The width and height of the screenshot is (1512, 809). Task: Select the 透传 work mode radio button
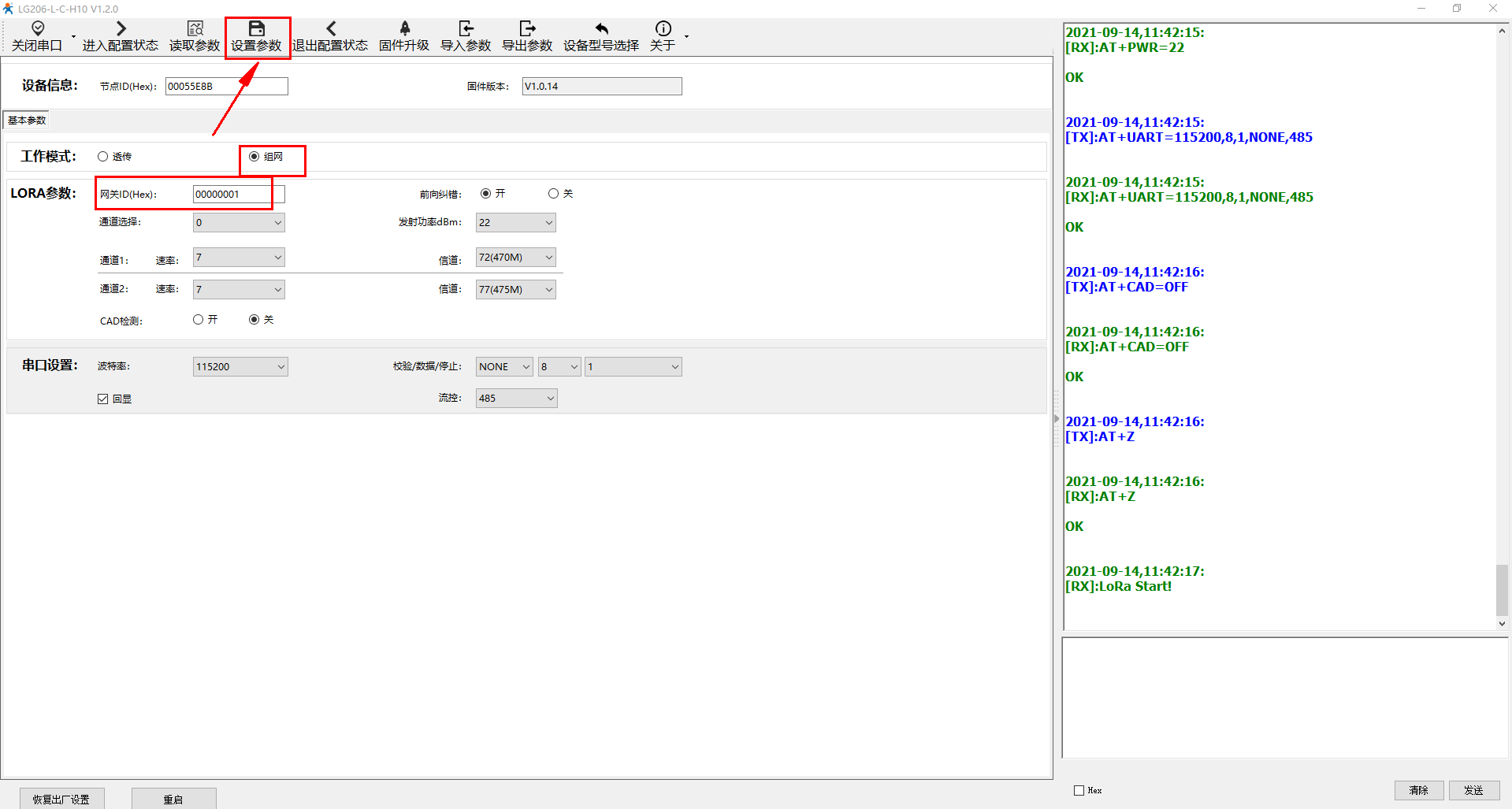coord(103,157)
